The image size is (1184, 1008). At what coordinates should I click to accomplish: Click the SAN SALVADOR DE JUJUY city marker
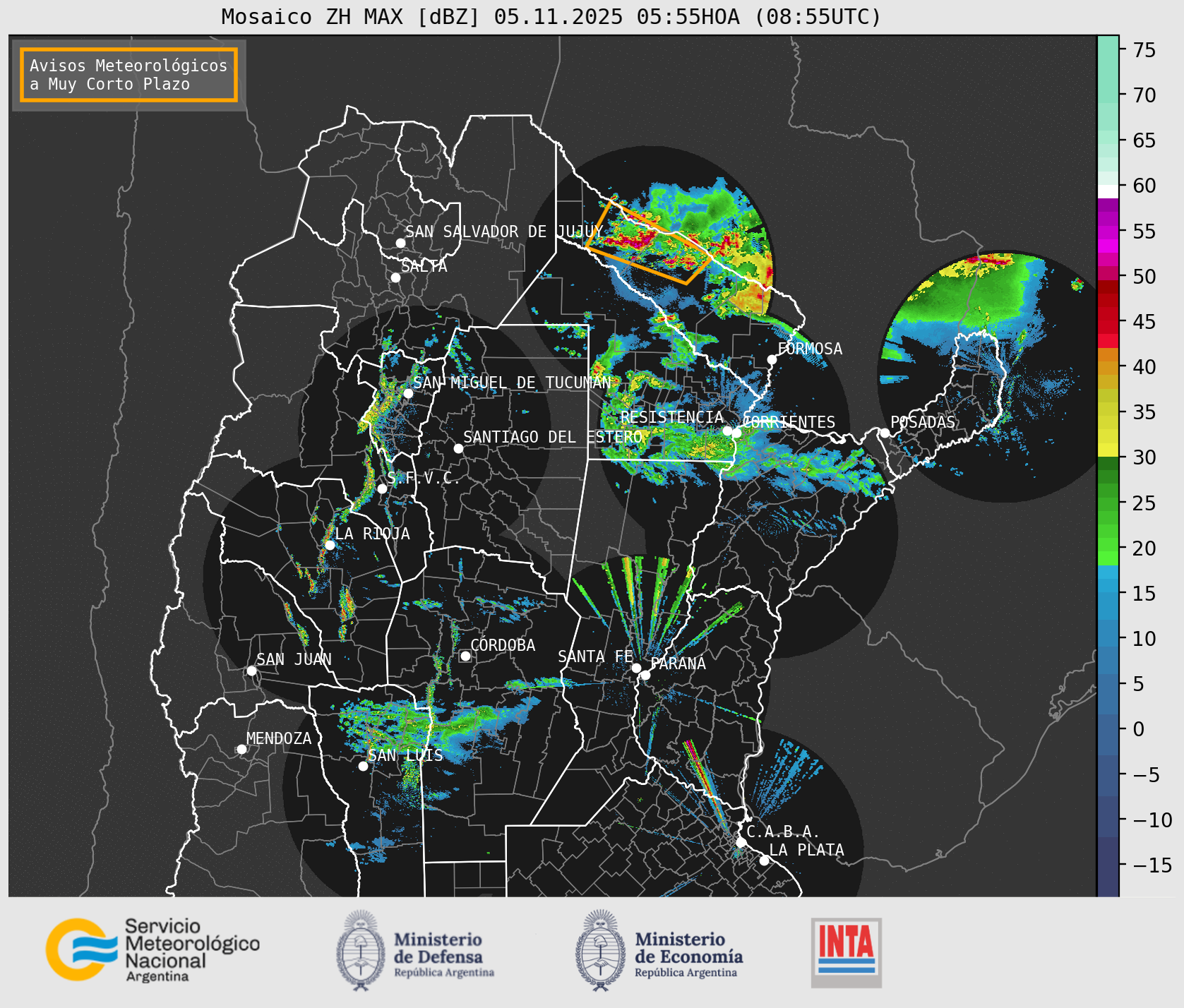pos(400,243)
